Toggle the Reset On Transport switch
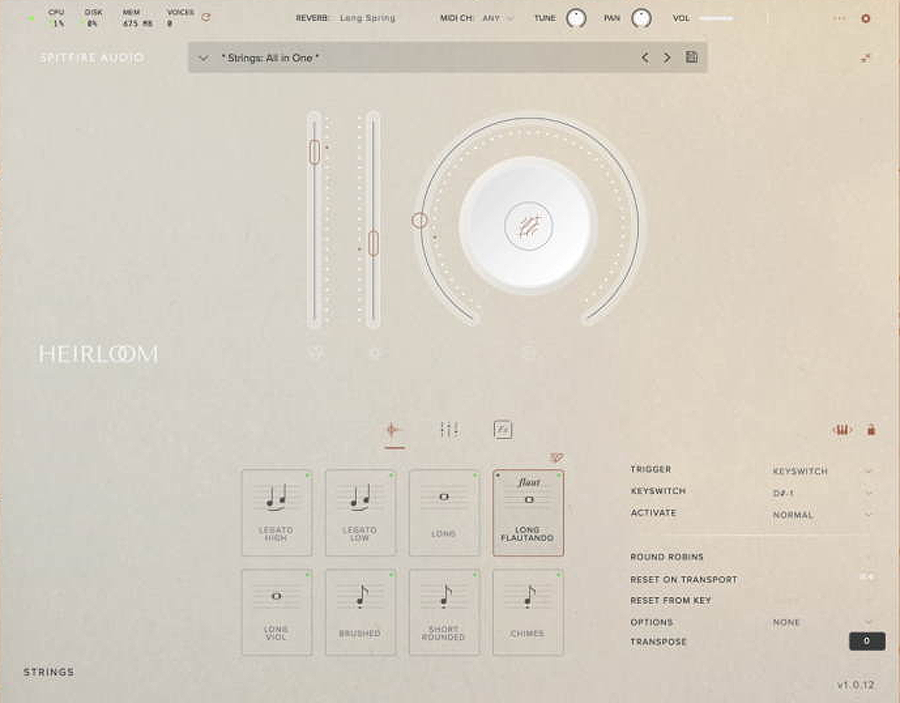Viewport: 900px width, 703px height. pos(867,577)
